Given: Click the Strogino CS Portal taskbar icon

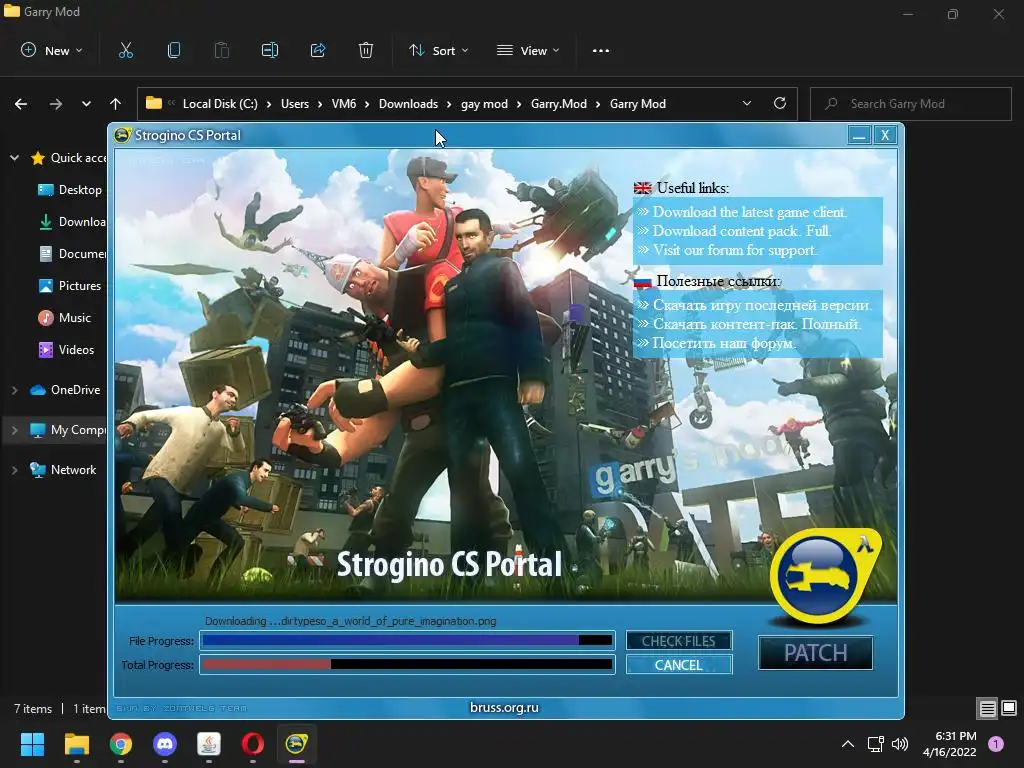Looking at the screenshot, I should [x=296, y=744].
